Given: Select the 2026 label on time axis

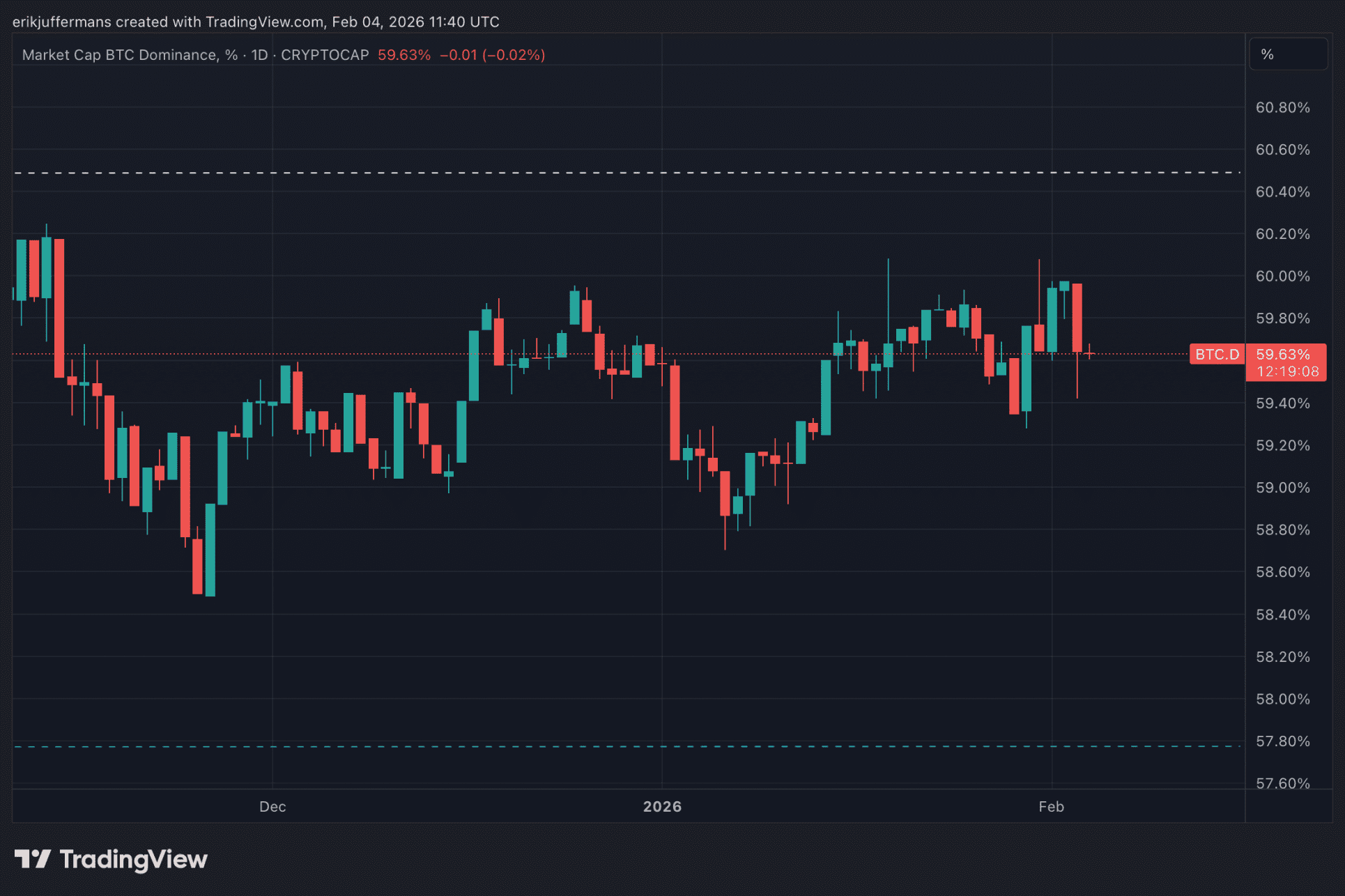Looking at the screenshot, I should click(x=662, y=806).
